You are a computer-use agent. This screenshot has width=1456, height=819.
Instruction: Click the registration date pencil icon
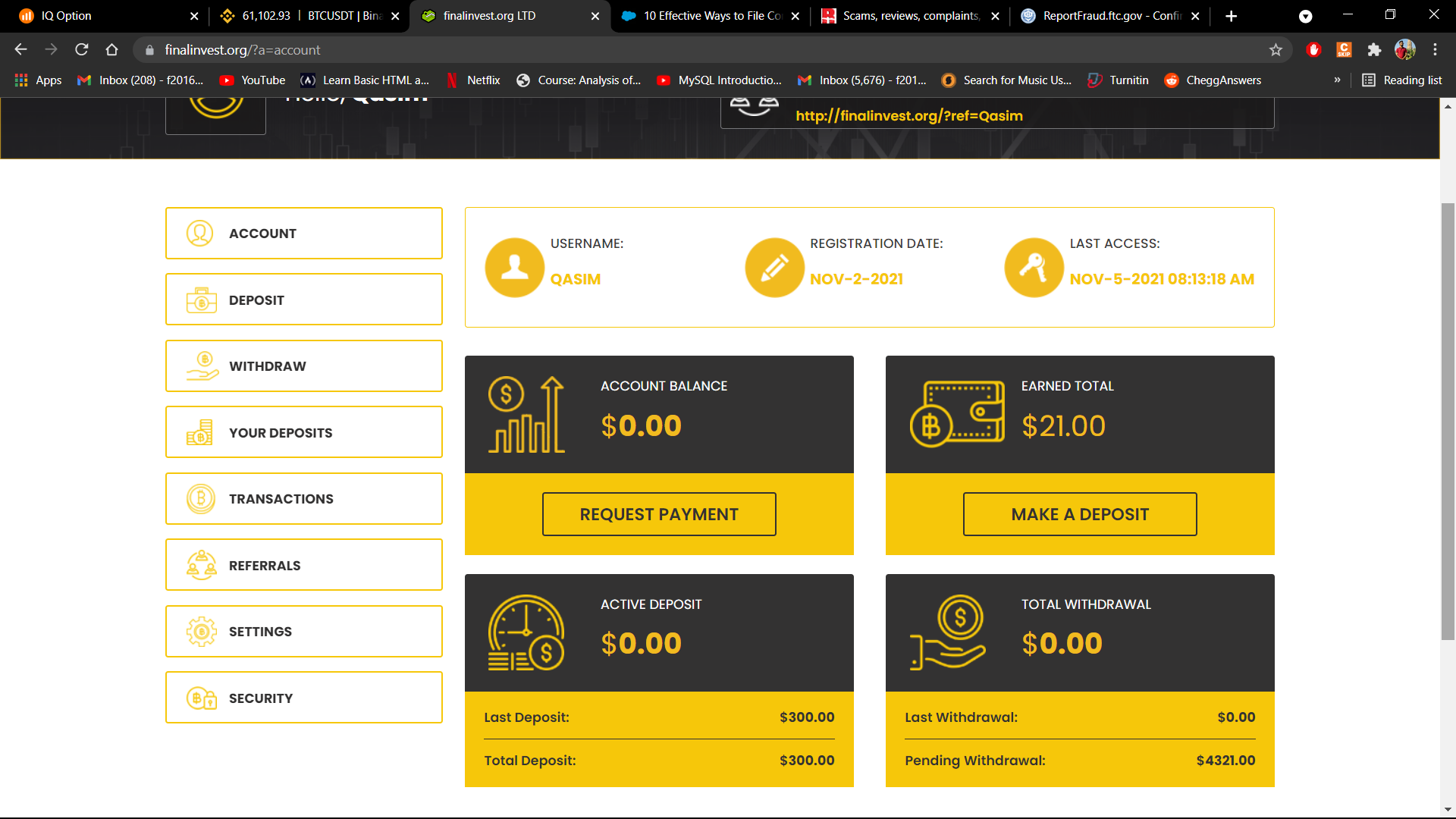(774, 268)
